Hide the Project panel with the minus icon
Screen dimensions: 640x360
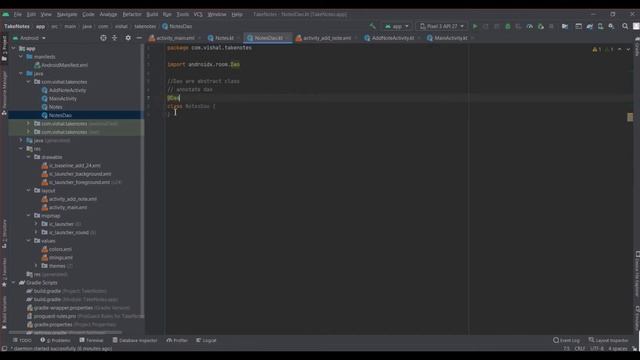click(139, 38)
